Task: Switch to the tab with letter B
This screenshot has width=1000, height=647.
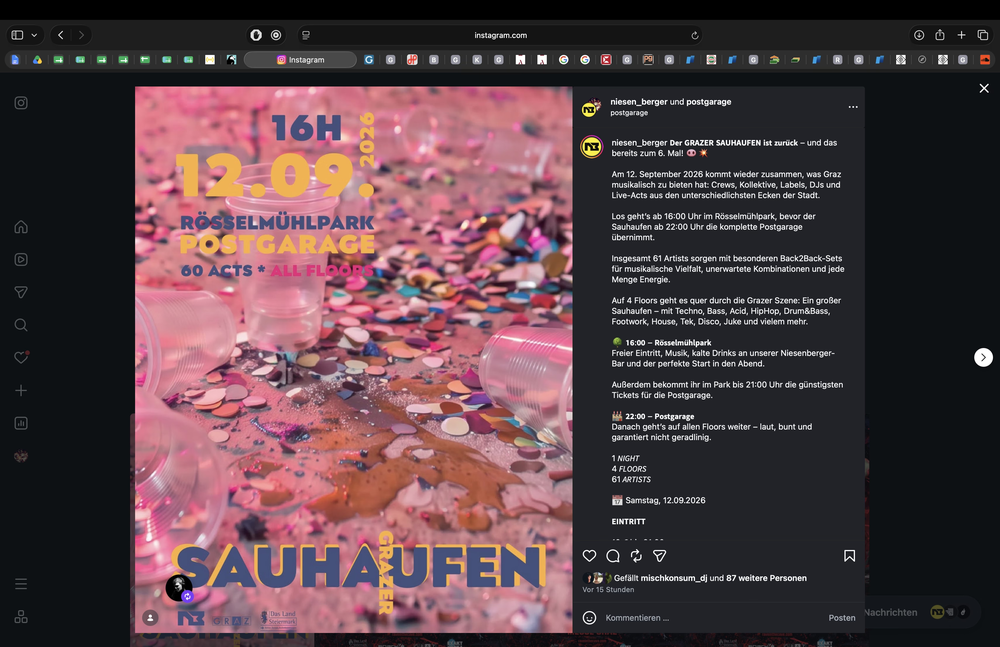Action: pos(434,60)
